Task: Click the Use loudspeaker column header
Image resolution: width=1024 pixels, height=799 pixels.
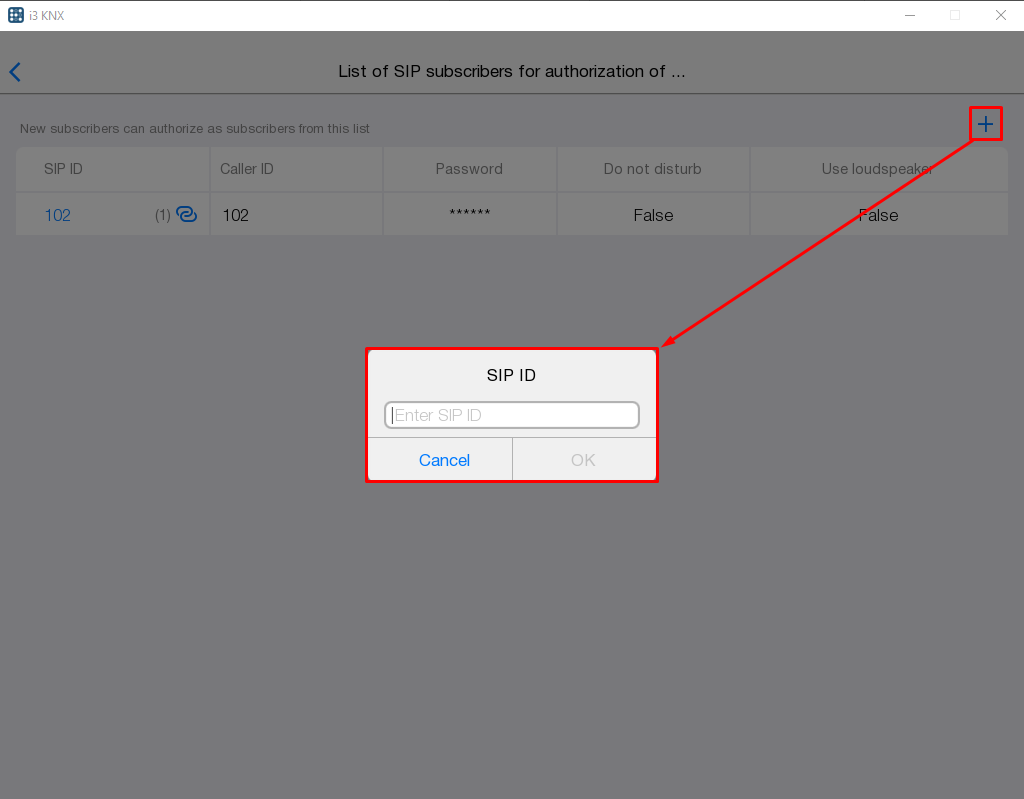Action: pyautogui.click(x=878, y=168)
